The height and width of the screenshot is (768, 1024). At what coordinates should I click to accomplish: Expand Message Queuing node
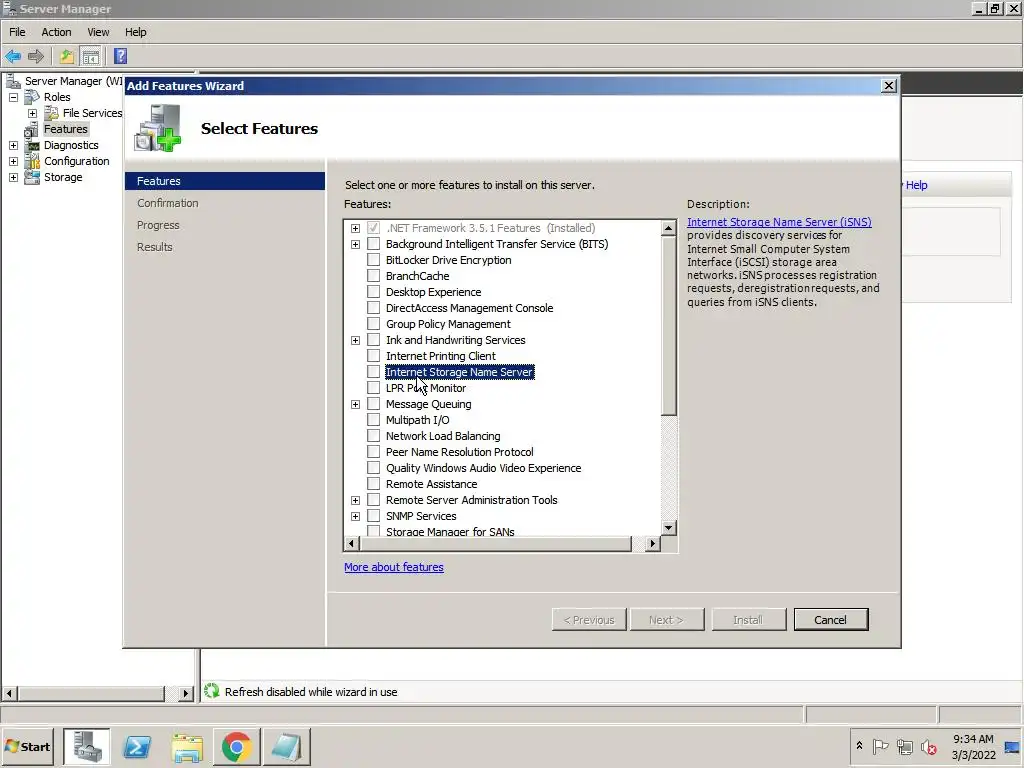tap(355, 404)
